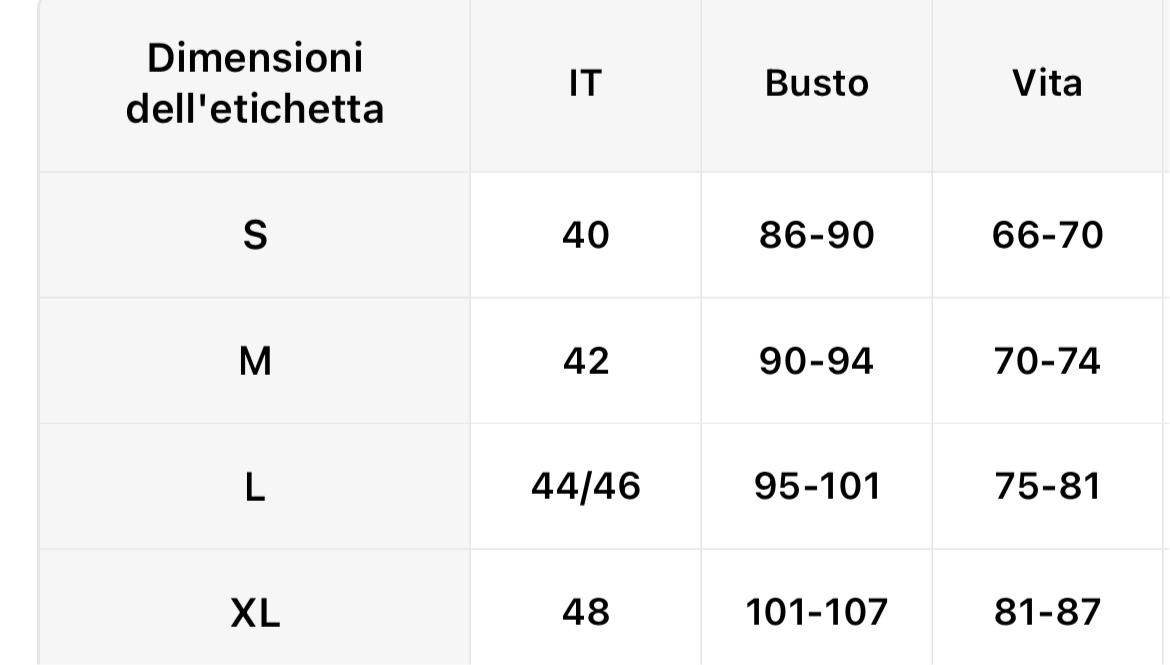1170x665 pixels.
Task: Click Busto measurement 90-94
Action: pos(816,361)
